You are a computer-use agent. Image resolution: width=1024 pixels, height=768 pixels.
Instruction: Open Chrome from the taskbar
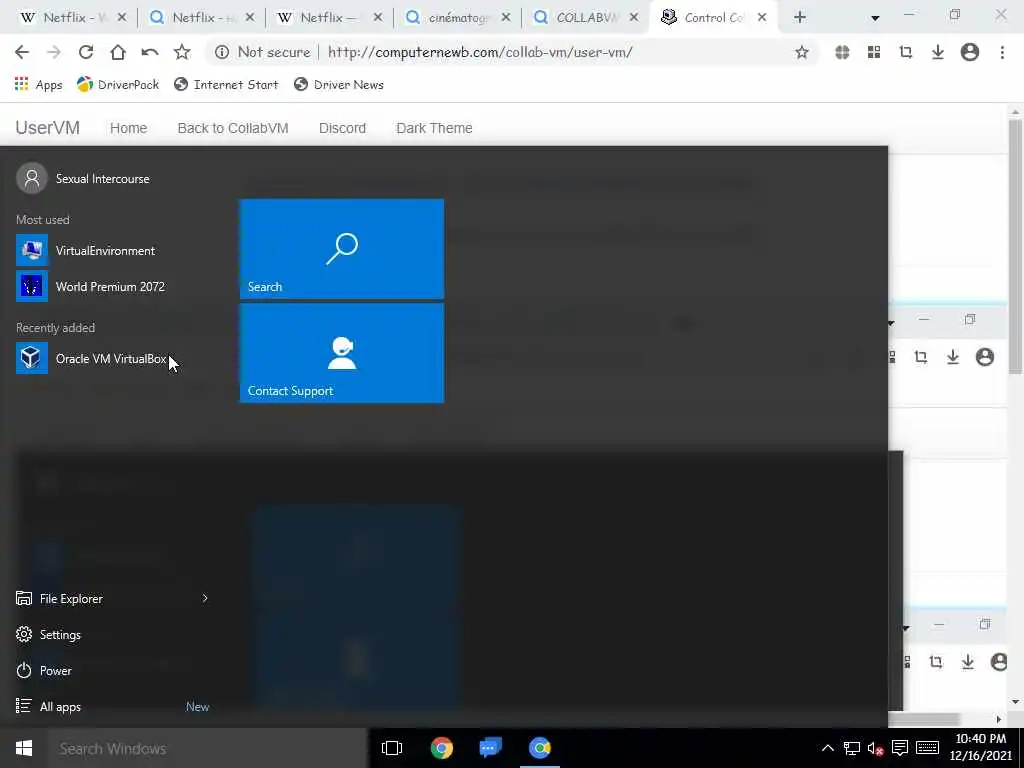[x=441, y=748]
